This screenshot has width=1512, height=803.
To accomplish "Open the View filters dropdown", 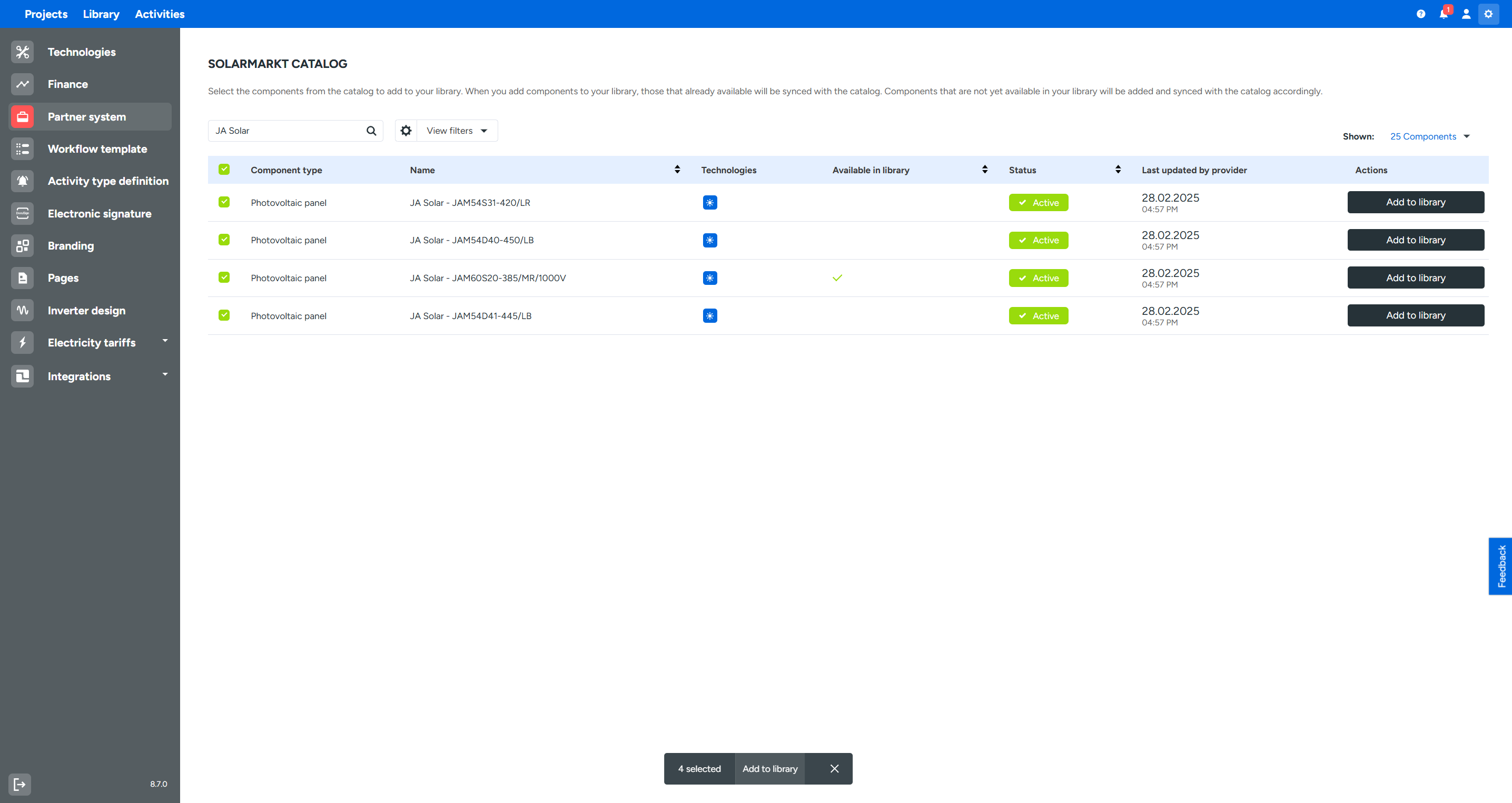I will coord(457,131).
